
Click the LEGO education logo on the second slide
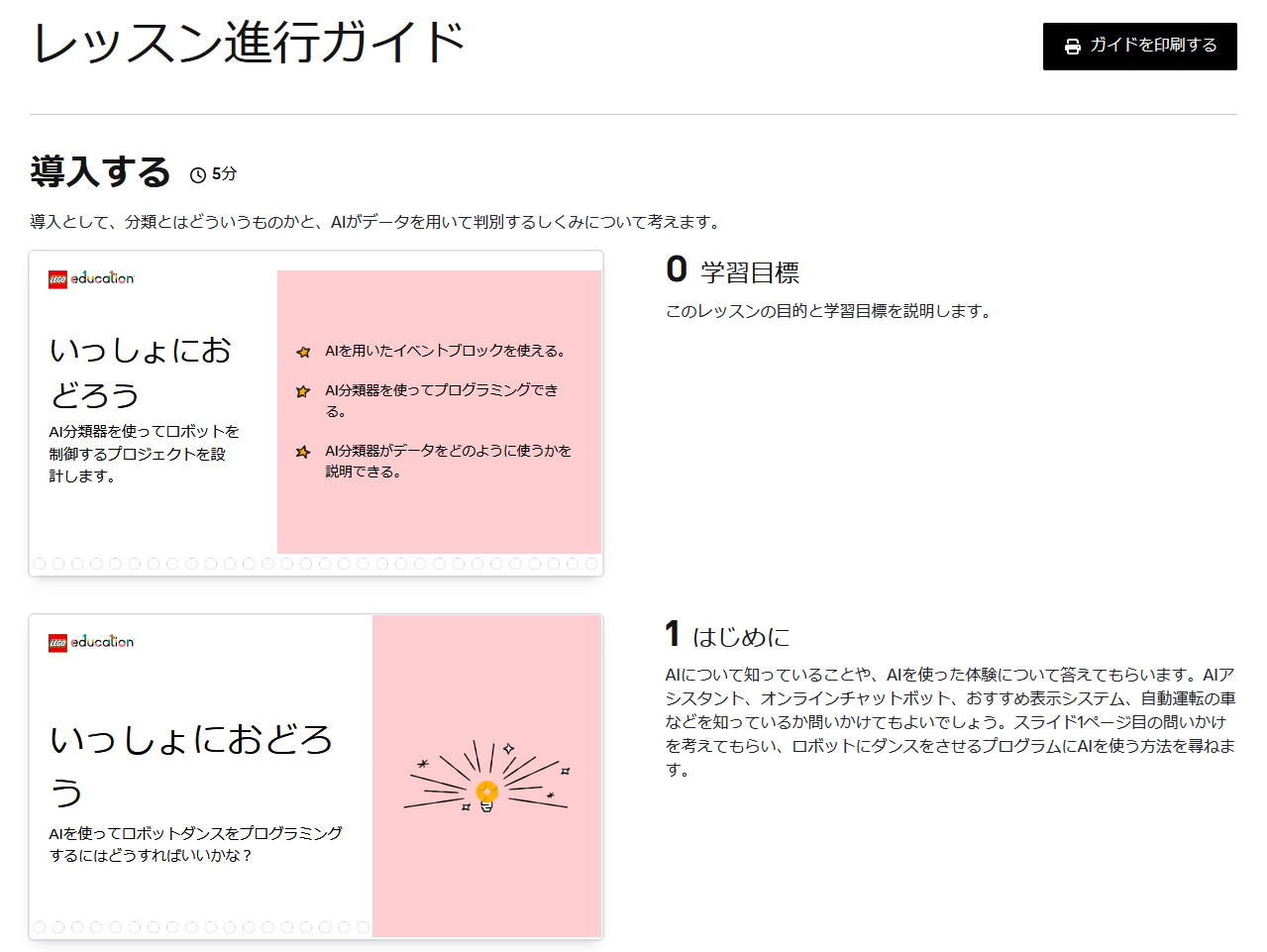pos(91,642)
